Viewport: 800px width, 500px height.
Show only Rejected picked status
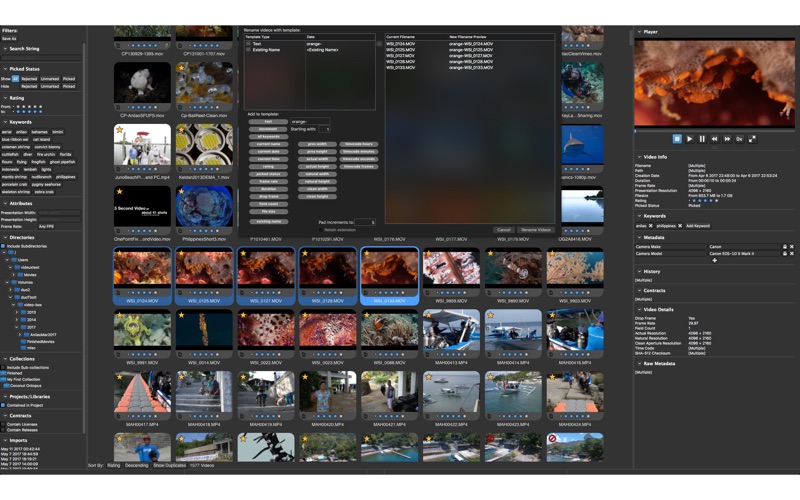pos(29,79)
